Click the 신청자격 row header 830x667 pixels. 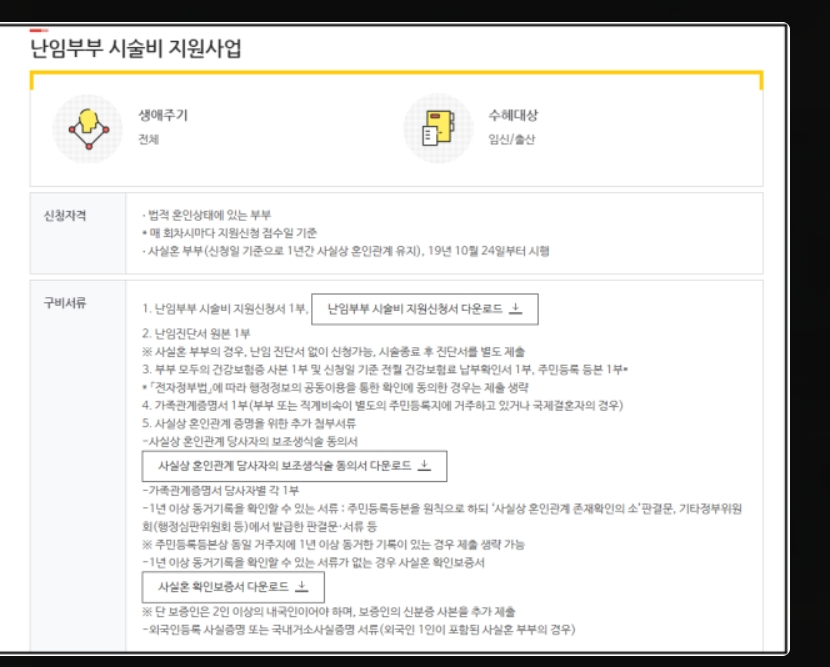[x=65, y=215]
